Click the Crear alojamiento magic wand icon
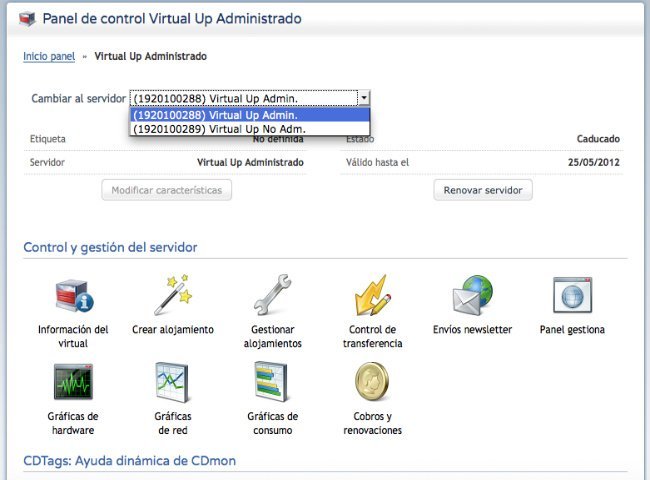Screen dimensions: 650x480 (x=172, y=296)
